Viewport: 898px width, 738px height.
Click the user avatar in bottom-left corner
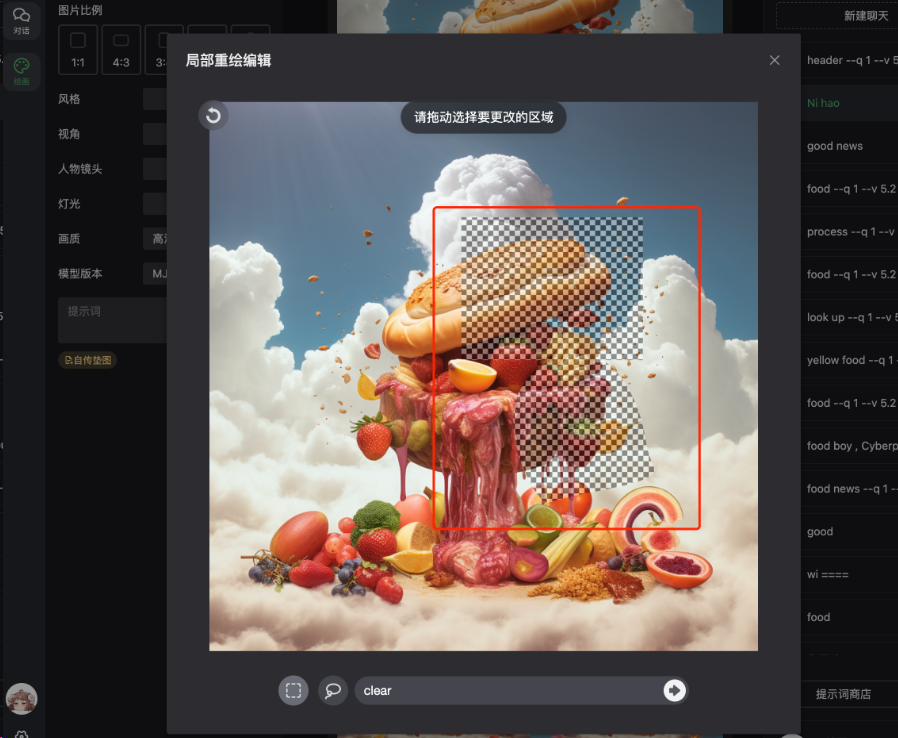point(21,700)
